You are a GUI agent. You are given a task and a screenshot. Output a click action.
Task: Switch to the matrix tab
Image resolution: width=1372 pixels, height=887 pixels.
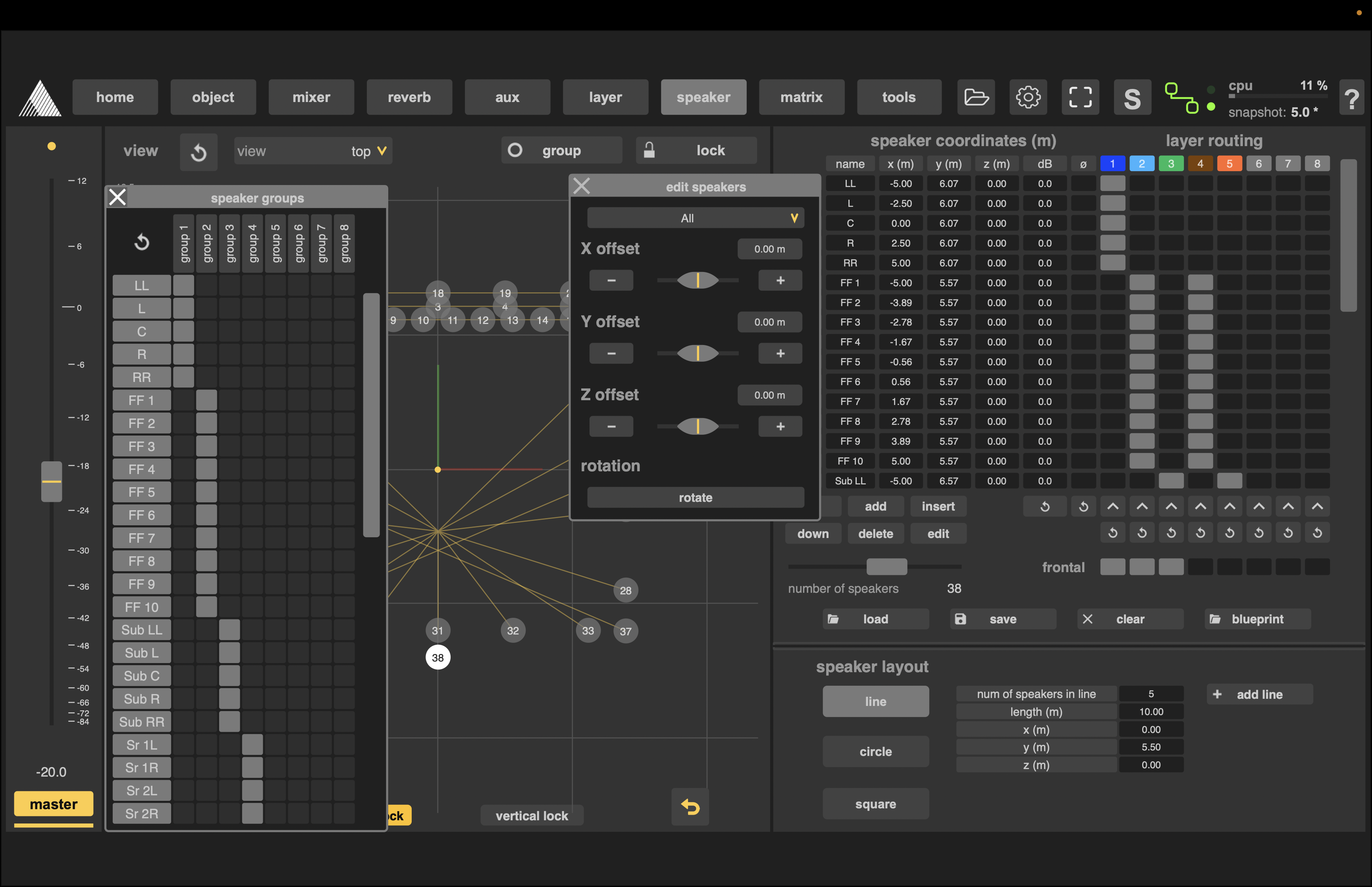point(802,97)
